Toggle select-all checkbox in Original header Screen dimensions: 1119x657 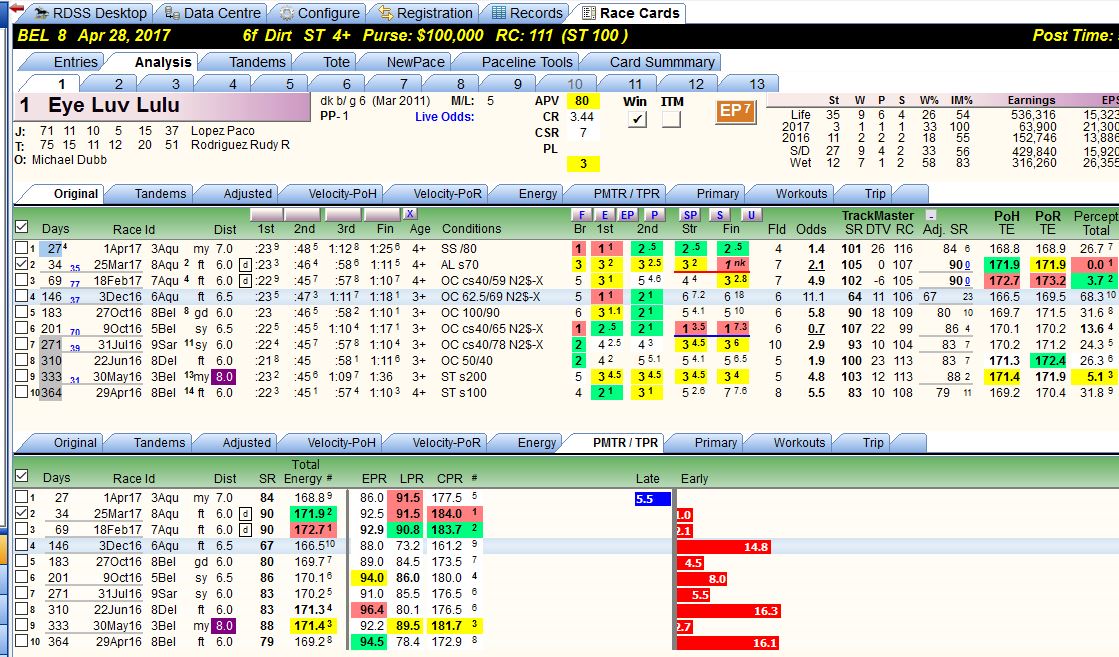[x=21, y=227]
